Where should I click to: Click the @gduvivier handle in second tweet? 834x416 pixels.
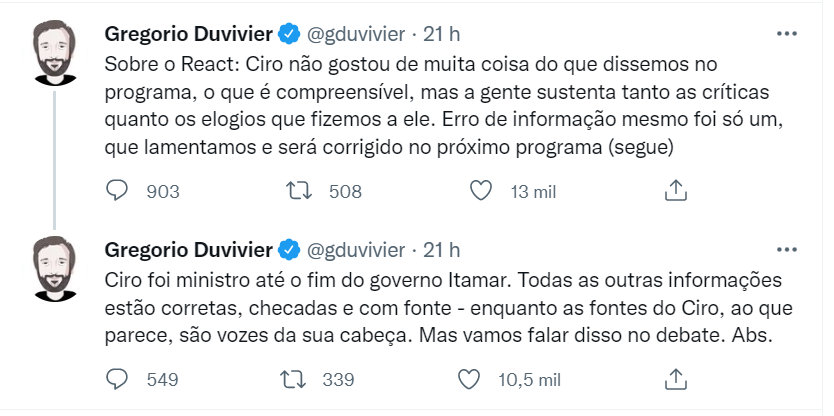[x=356, y=249]
